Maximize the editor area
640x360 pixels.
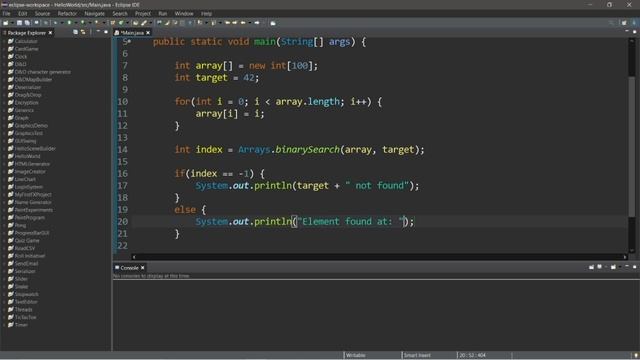635,31
